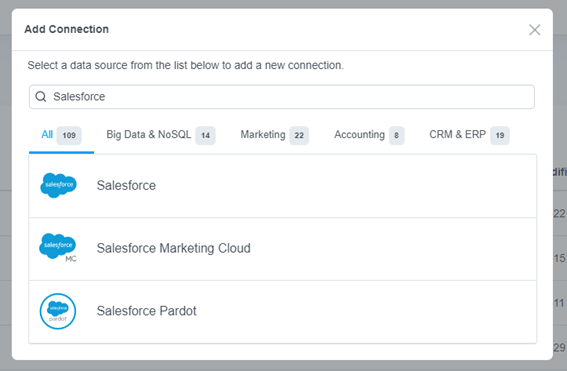Viewport: 567px width, 371px height.
Task: Click the Salesforce Marketing Cloud MC logo
Action: click(58, 248)
